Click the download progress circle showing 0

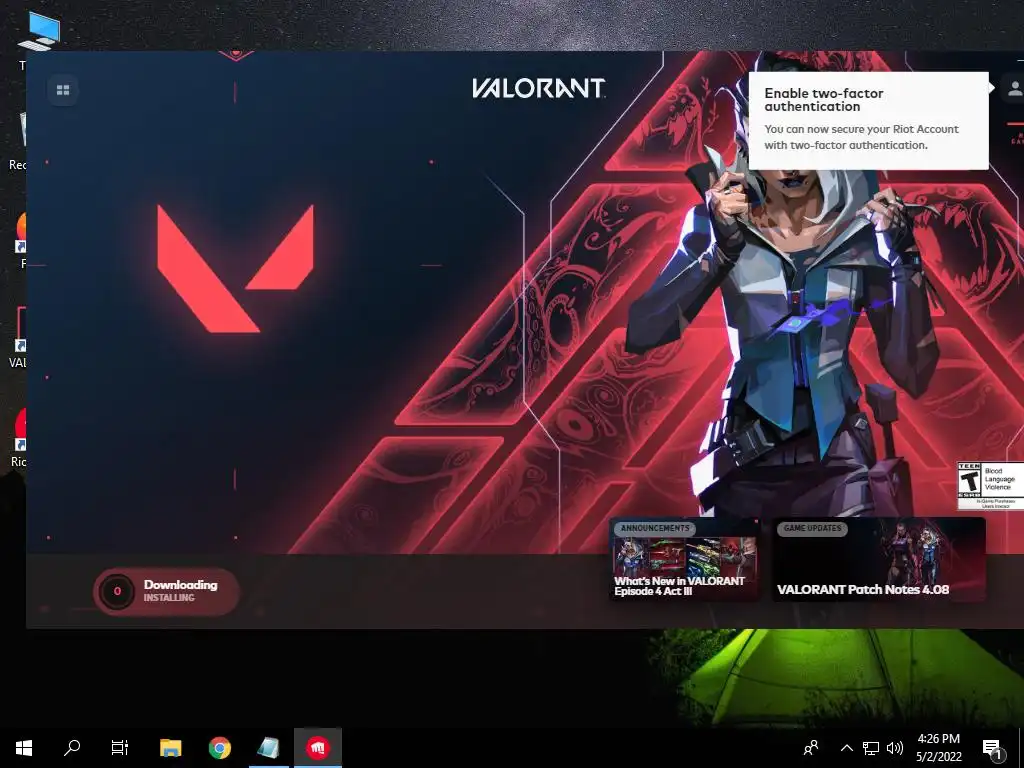tap(118, 591)
